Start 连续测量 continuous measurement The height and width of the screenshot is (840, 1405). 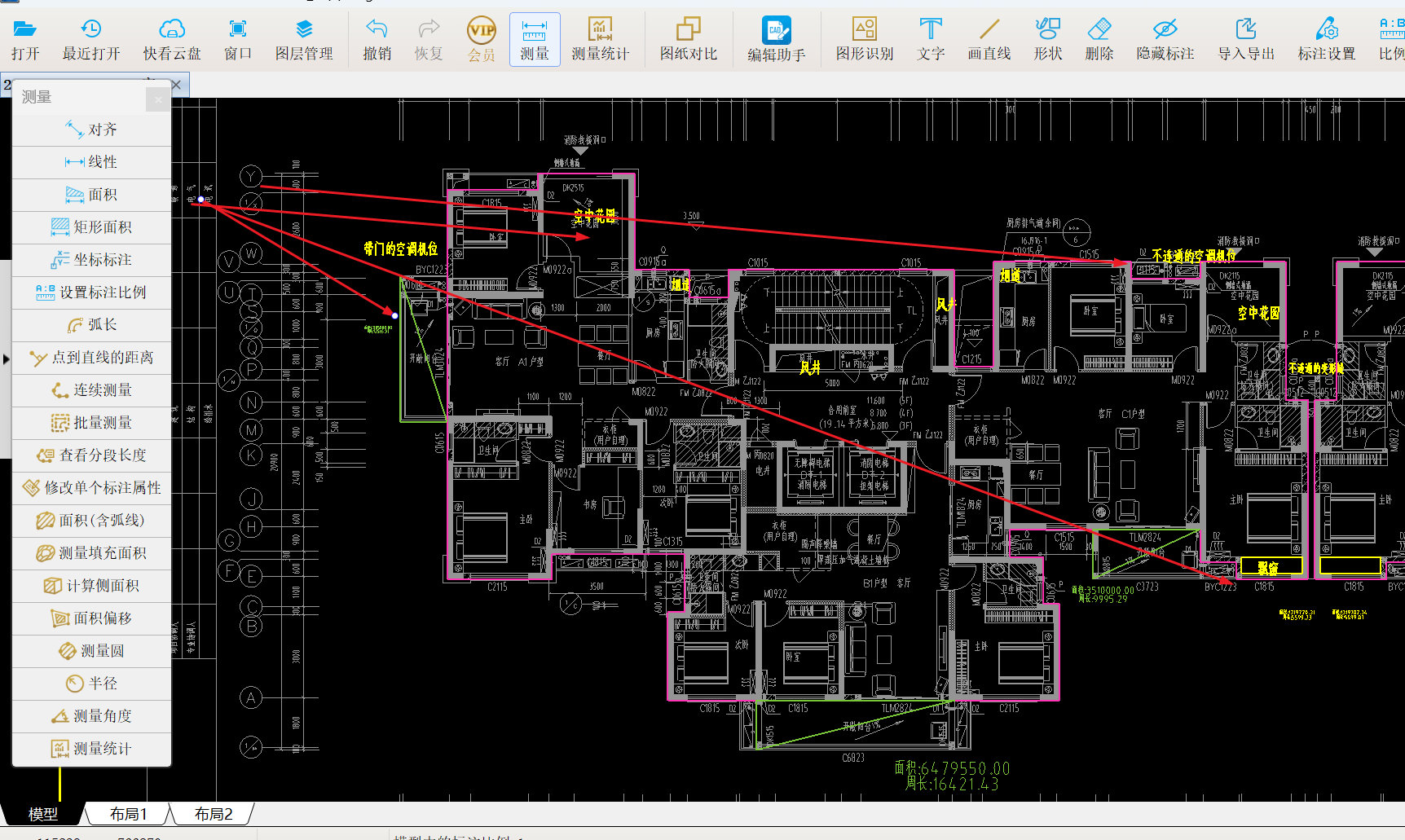(92, 390)
